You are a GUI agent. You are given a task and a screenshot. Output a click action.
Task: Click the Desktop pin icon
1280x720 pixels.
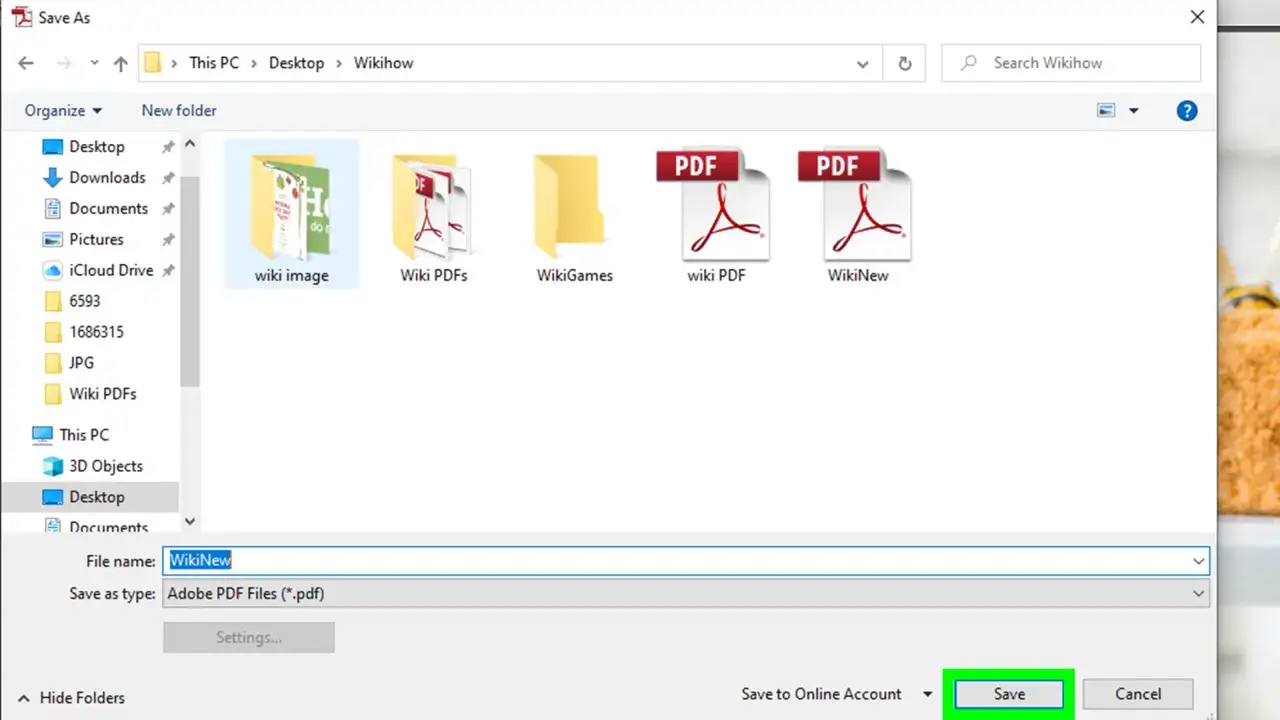168,147
